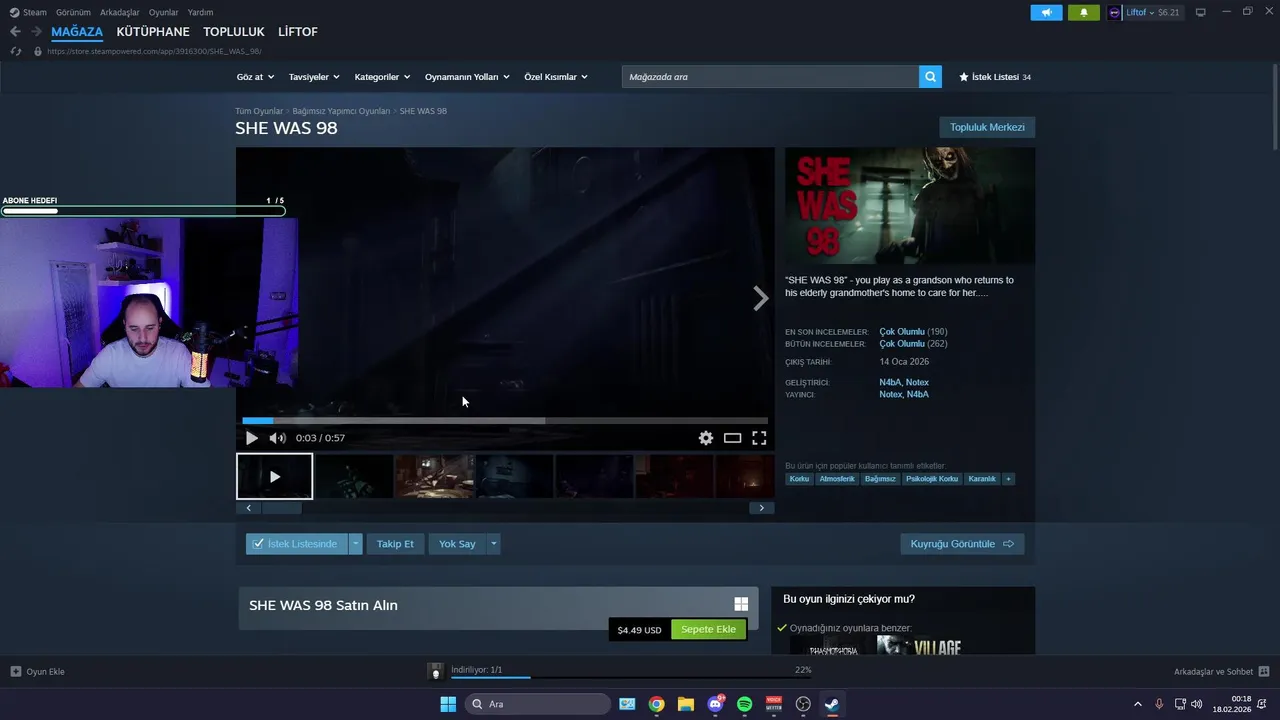
Task: Open the Arkadaşlar ve Sohbet panel
Action: [x=1221, y=671]
